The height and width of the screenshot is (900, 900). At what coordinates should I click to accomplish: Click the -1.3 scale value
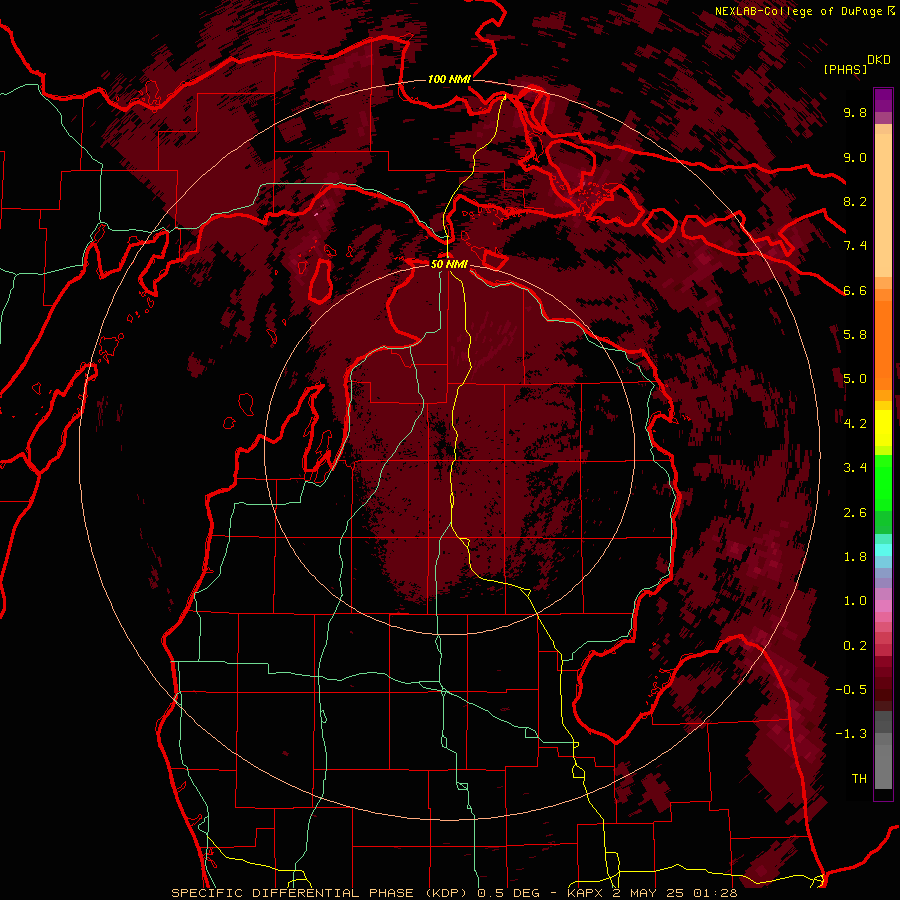pyautogui.click(x=851, y=734)
